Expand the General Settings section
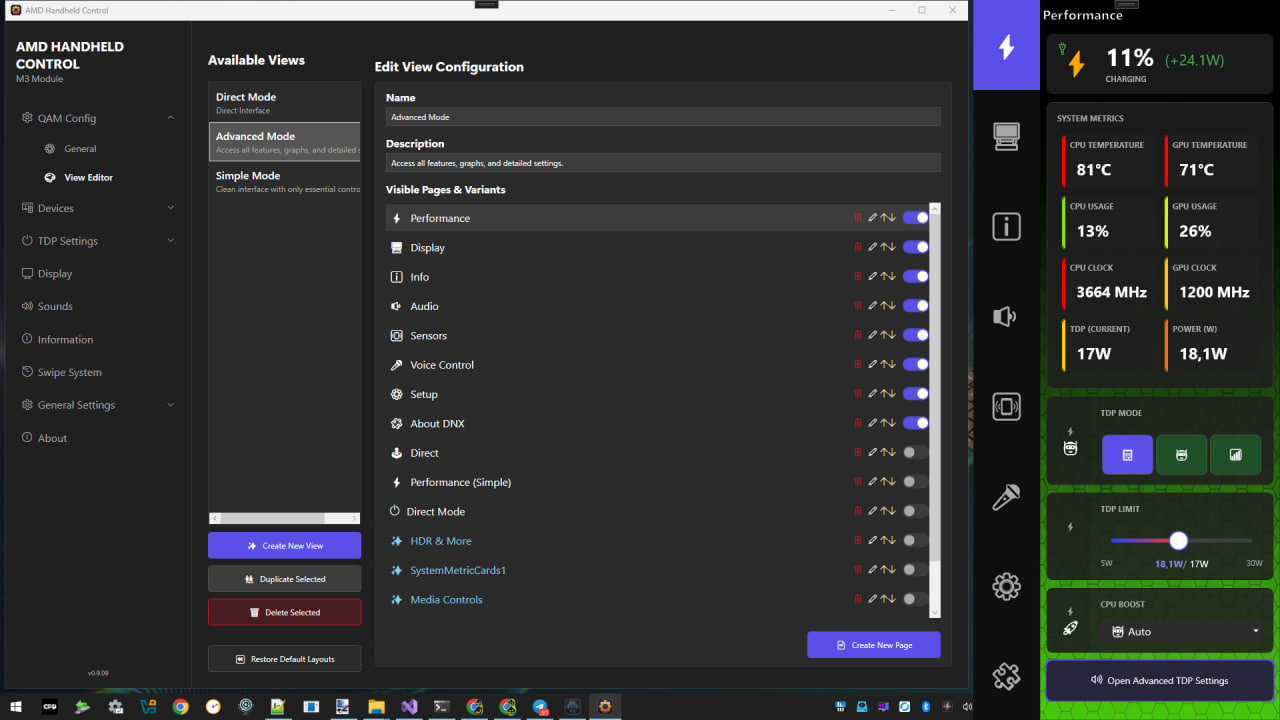Viewport: 1280px width, 720px height. pos(98,405)
